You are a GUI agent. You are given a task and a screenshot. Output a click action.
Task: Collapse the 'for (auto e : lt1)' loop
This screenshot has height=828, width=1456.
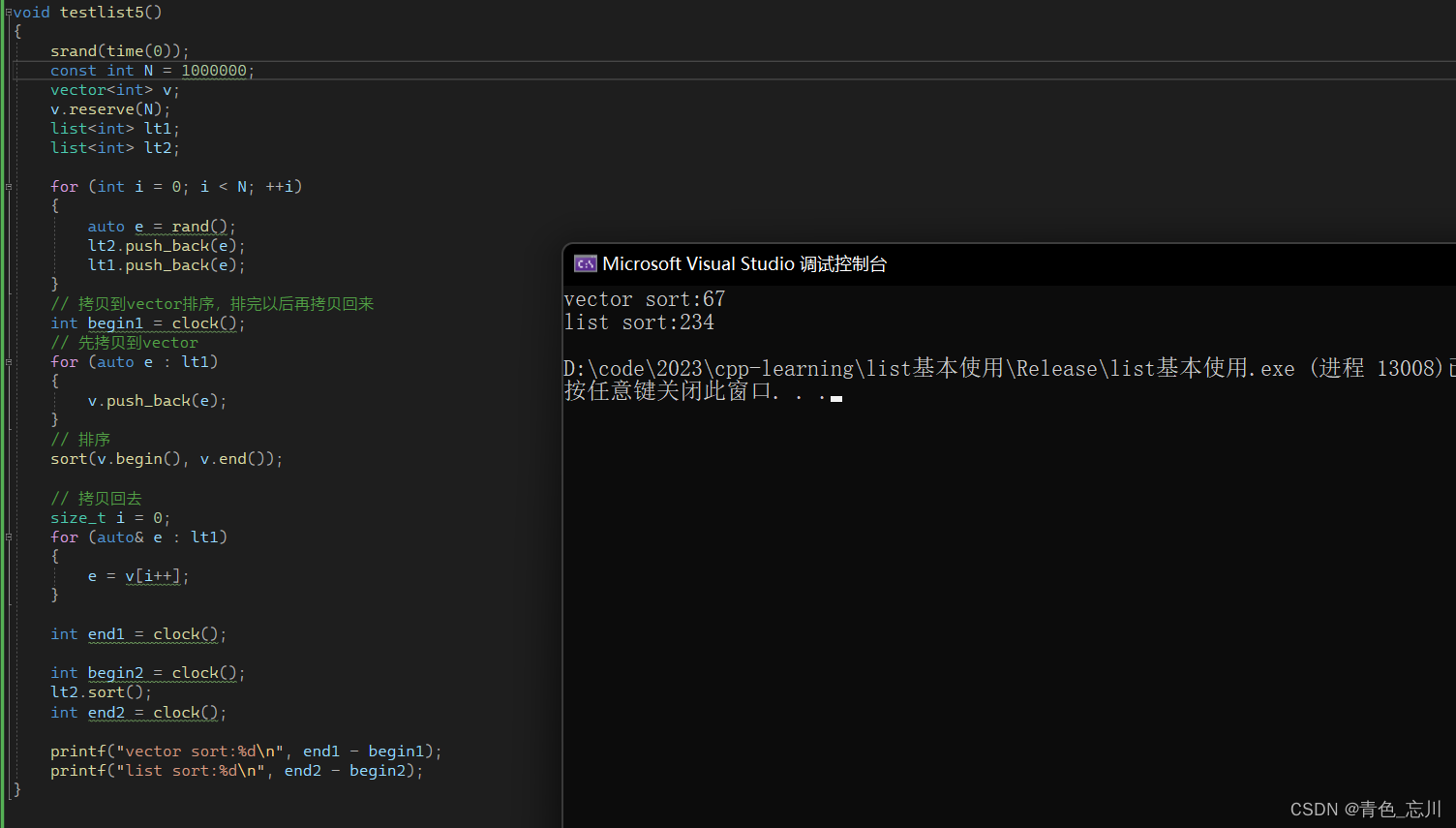point(9,362)
